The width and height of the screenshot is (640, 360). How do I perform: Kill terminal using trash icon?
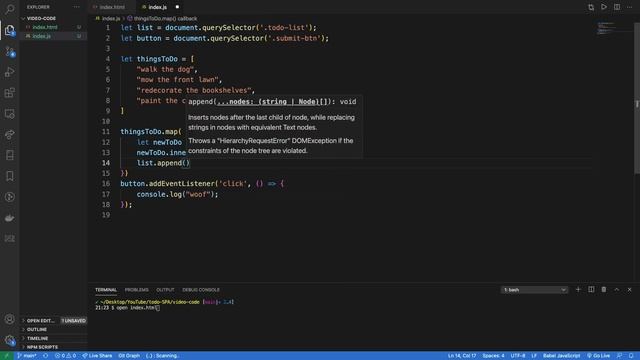coord(604,289)
